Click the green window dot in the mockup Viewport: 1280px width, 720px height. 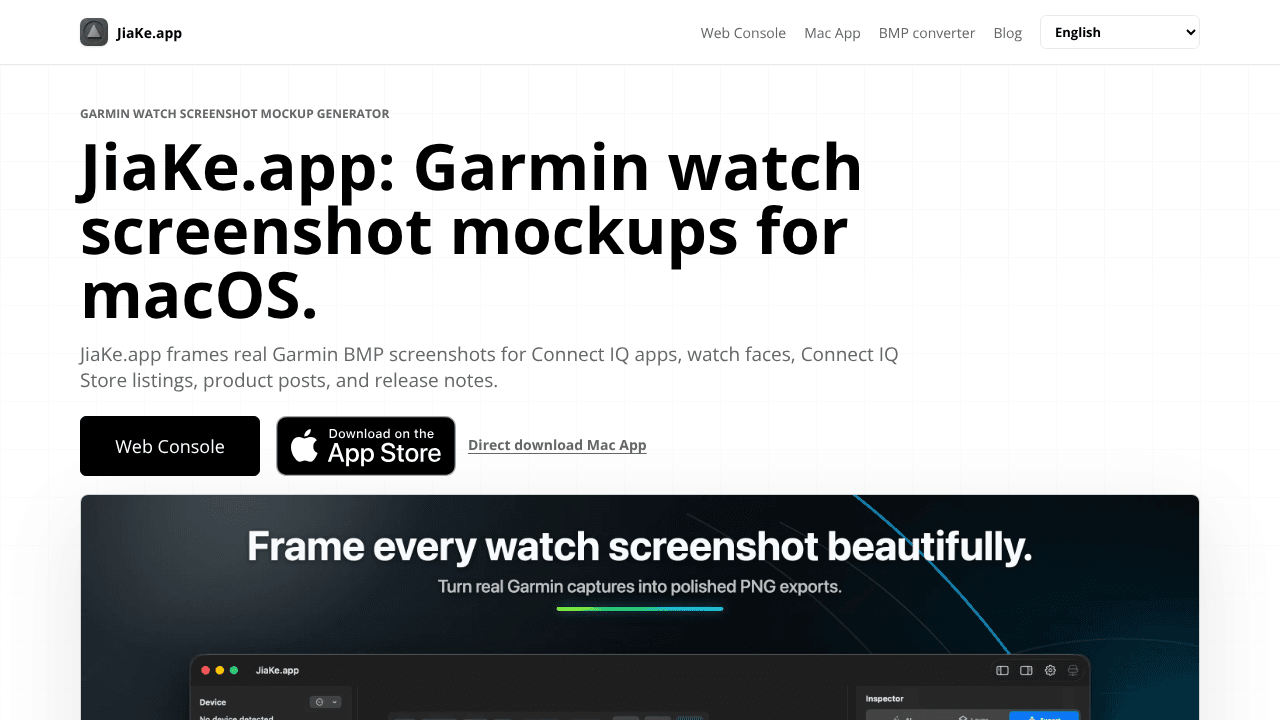coord(234,670)
